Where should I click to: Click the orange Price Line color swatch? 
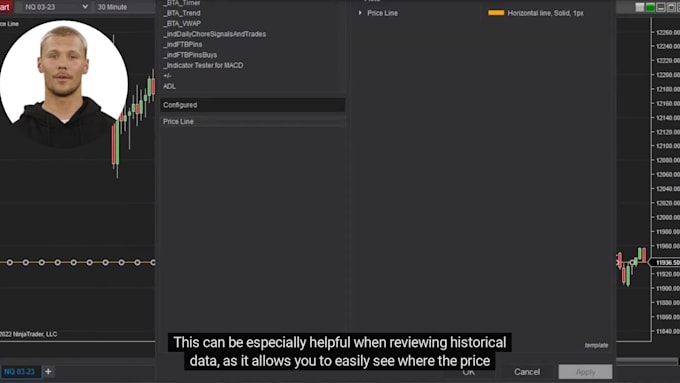click(x=496, y=13)
